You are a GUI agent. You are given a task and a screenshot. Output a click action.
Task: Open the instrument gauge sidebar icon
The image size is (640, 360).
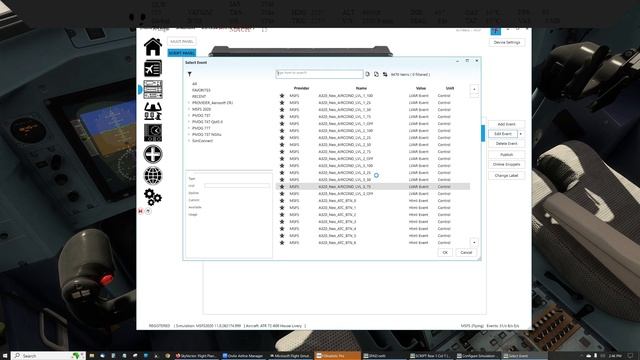tap(153, 133)
